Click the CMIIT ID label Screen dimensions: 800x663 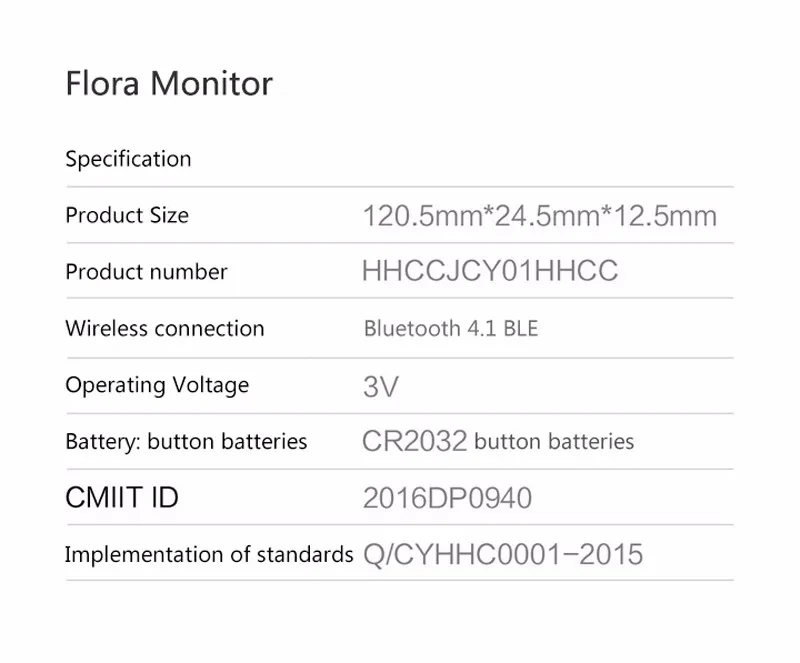122,497
